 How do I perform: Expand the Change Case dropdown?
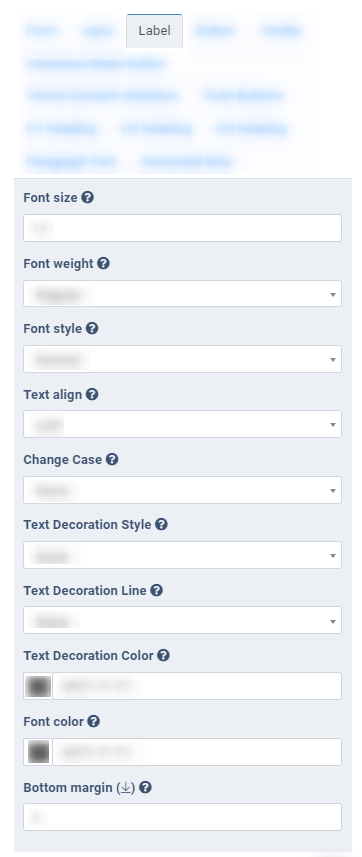click(x=183, y=490)
